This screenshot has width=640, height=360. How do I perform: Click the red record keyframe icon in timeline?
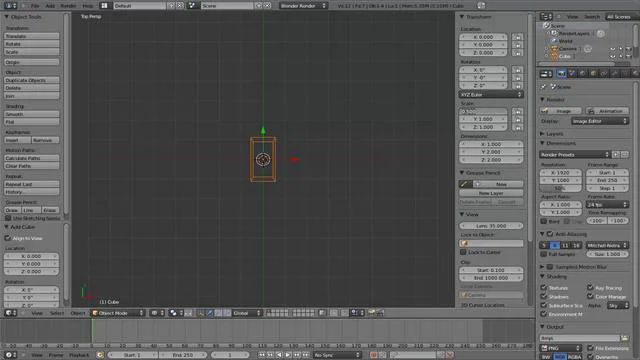[373, 355]
